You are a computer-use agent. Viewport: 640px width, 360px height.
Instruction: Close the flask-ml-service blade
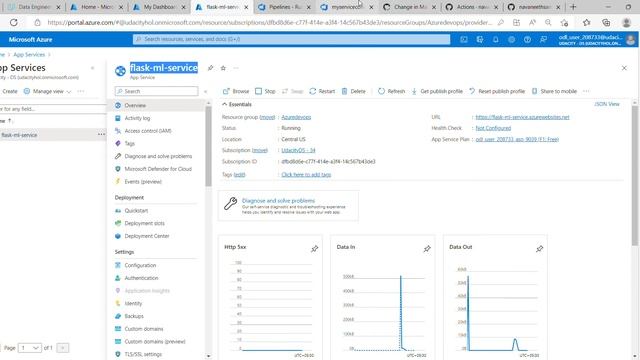tap(624, 68)
